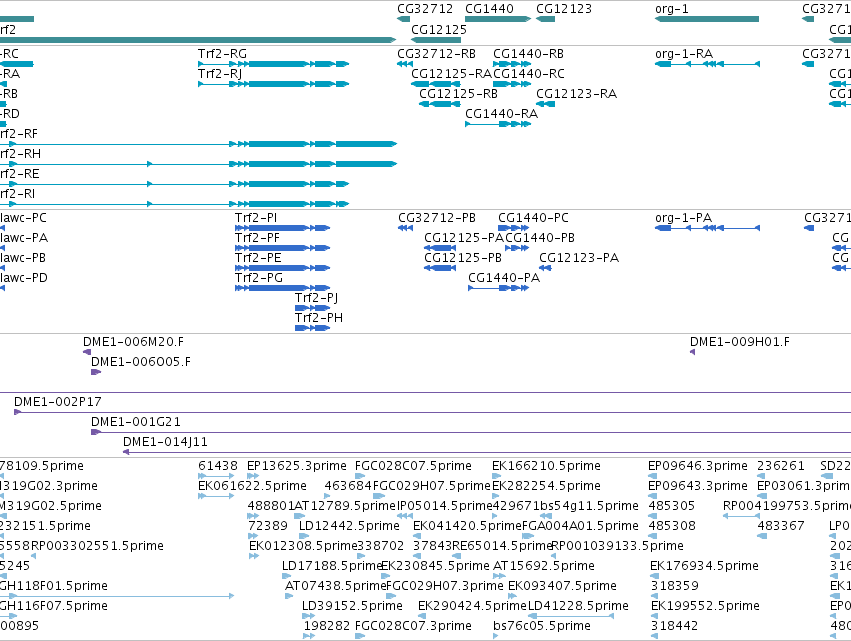The image size is (851, 641).
Task: Click the DME1-014J11 BAC label
Action: [x=165, y=442]
